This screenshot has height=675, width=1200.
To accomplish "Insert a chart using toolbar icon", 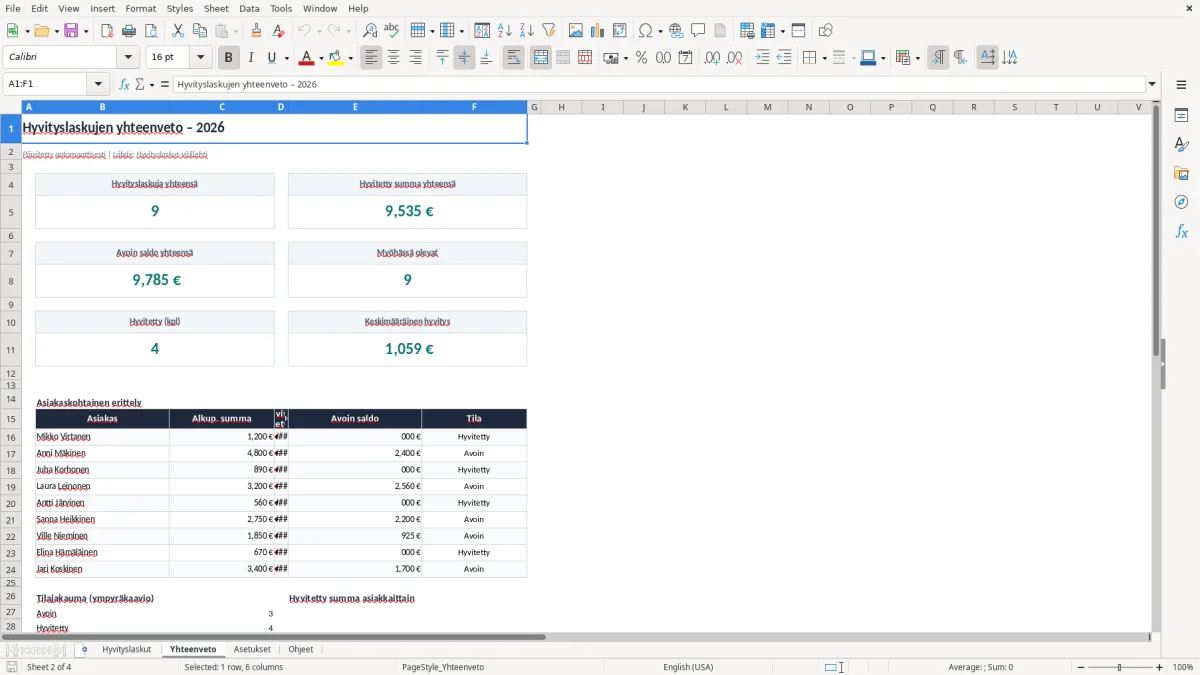I will (598, 31).
